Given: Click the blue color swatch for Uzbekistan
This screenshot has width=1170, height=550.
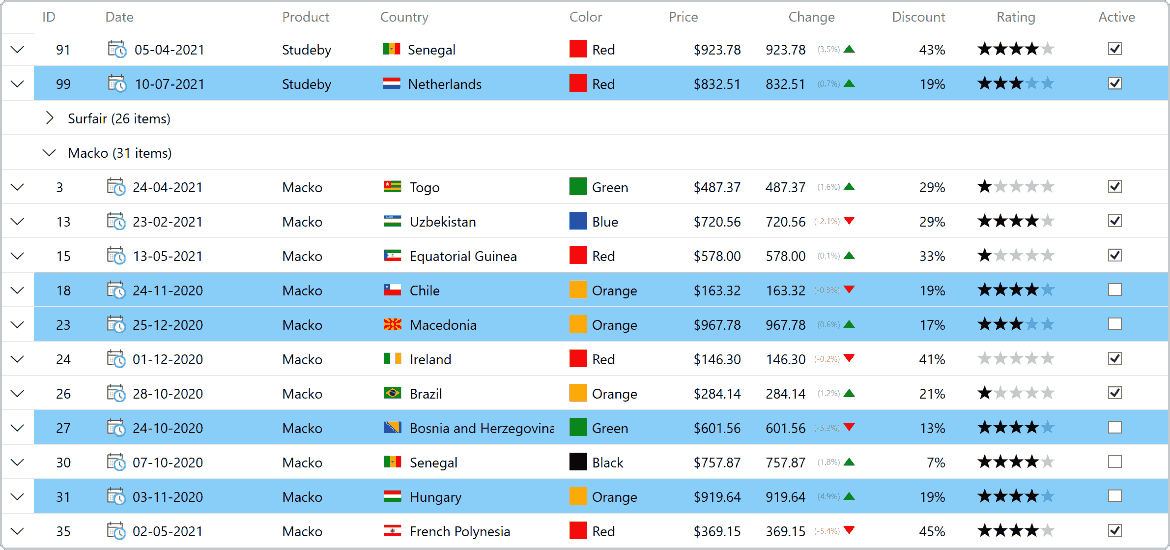Looking at the screenshot, I should point(578,221).
